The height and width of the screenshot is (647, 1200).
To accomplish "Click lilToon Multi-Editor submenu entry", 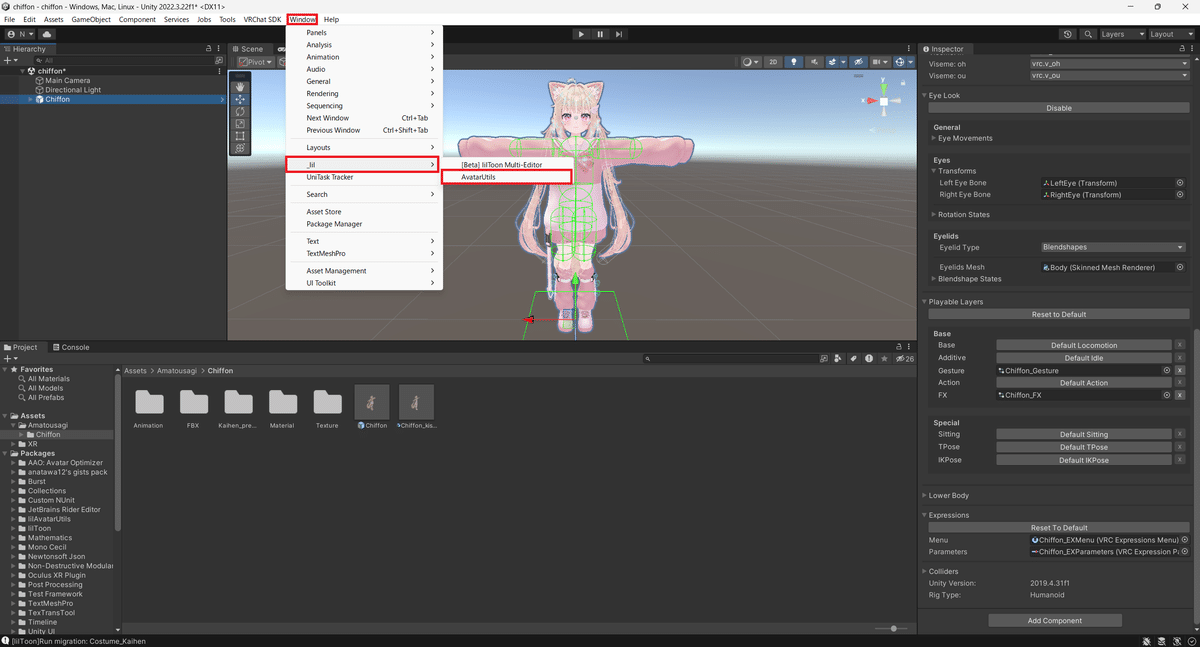I will coord(502,164).
